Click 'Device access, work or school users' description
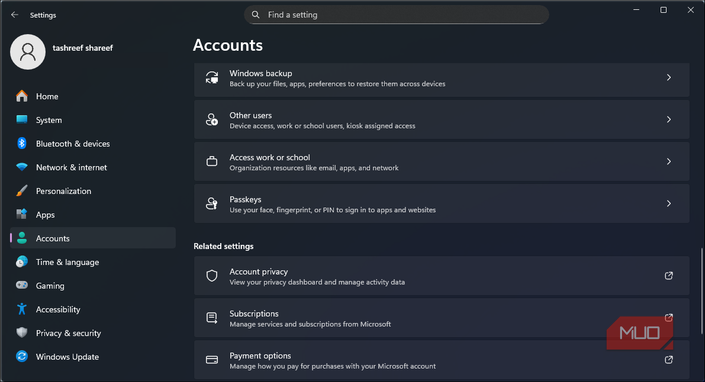The image size is (705, 382). coord(322,126)
